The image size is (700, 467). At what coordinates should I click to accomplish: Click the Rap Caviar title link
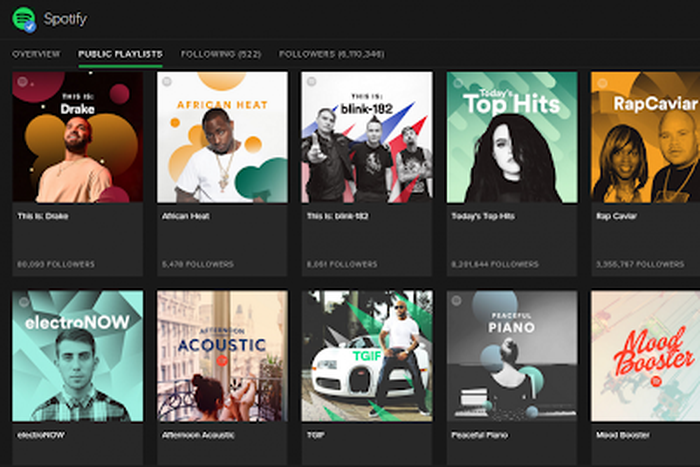pyautogui.click(x=617, y=216)
